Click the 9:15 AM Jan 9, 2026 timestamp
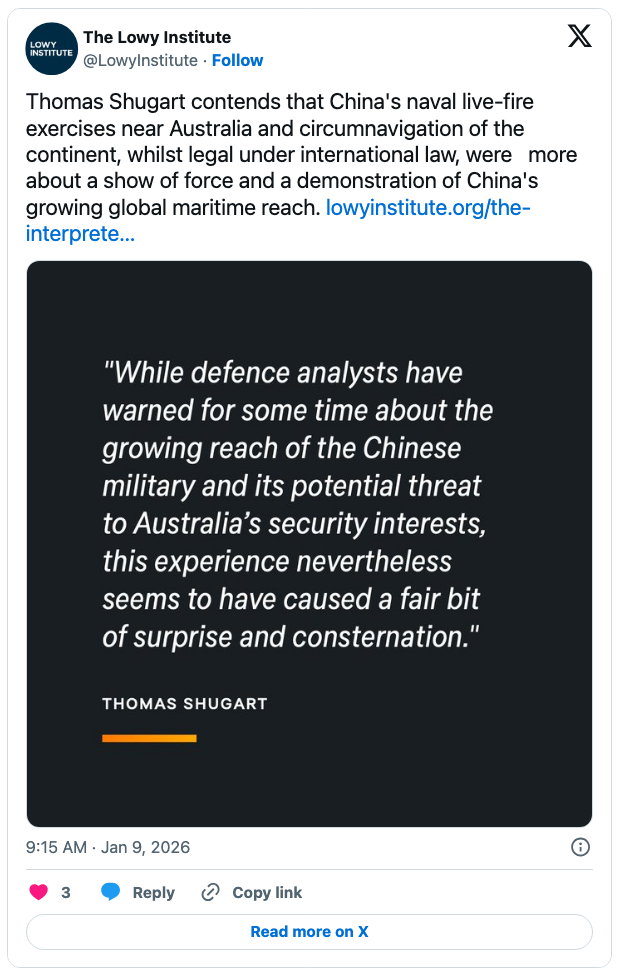 (108, 847)
